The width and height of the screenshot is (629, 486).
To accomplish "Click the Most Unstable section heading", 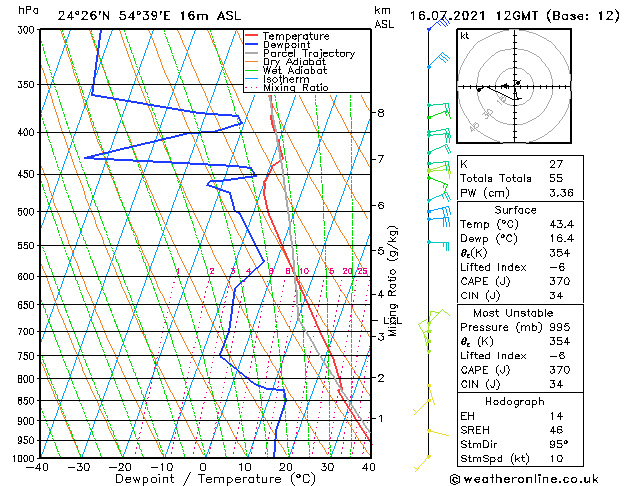I will click(513, 313).
